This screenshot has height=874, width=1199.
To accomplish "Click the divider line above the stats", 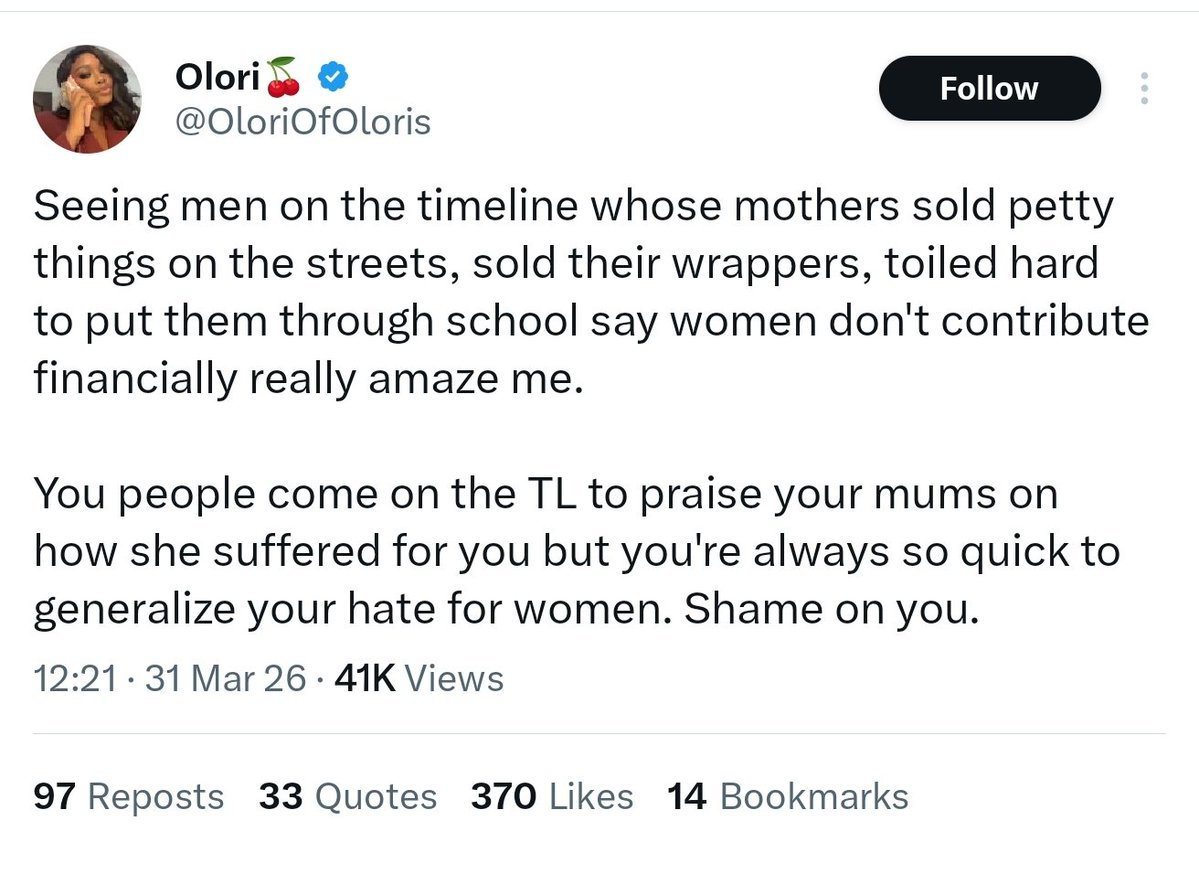I will coord(600,734).
